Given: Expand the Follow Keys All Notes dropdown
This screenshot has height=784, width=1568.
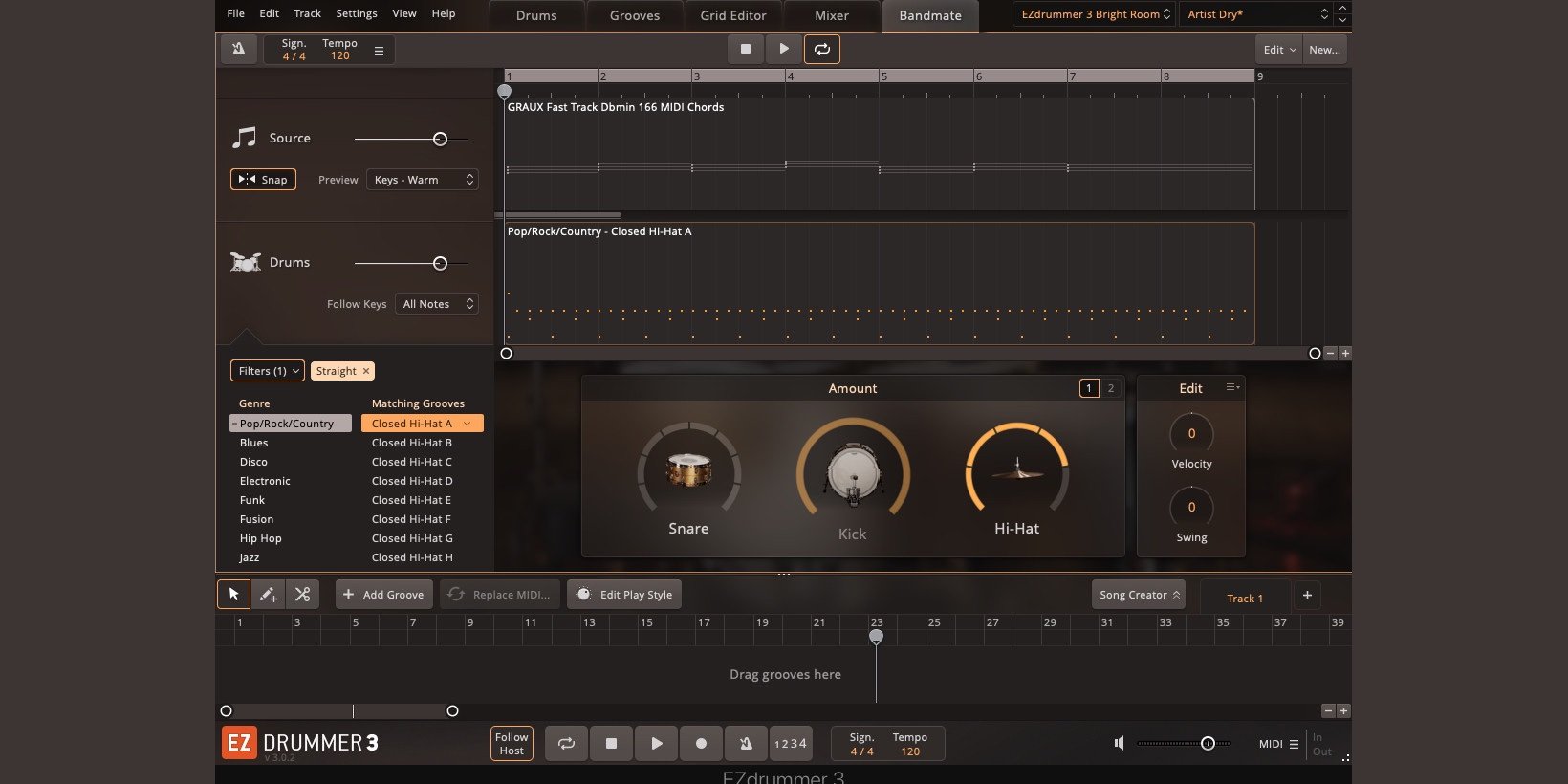Looking at the screenshot, I should 436,304.
